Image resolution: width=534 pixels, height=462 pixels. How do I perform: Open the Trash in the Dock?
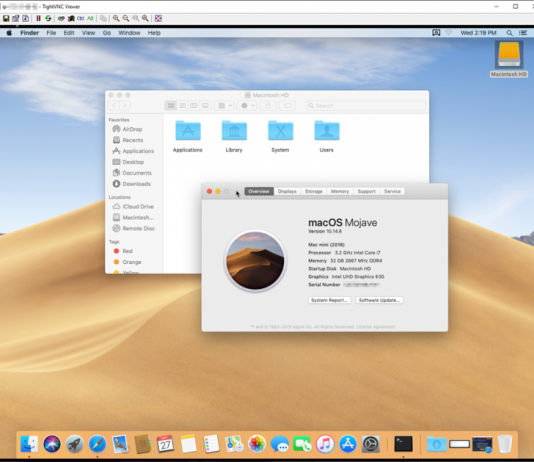point(505,444)
